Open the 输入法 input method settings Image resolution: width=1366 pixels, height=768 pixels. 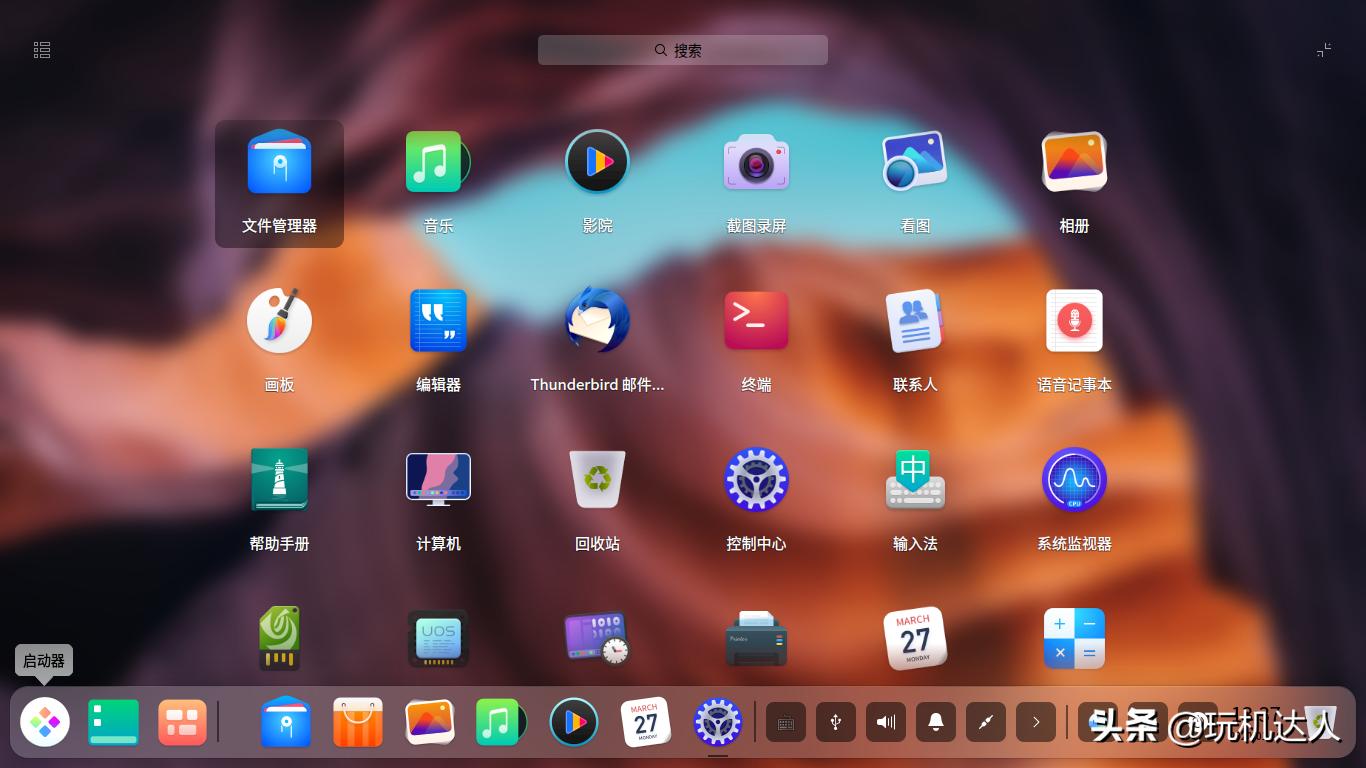click(914, 480)
